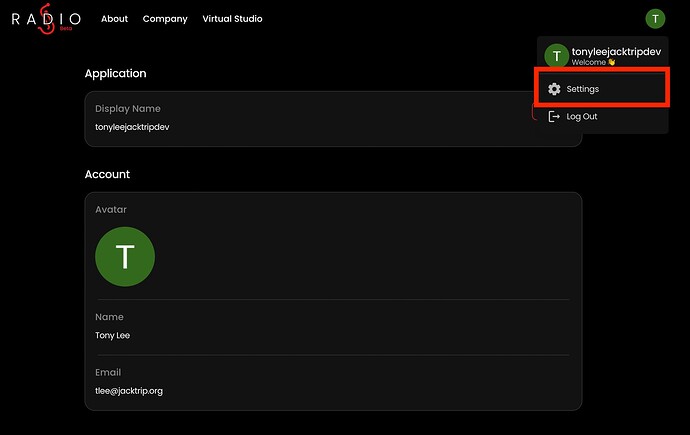
Task: Open the Company menu item
Action: [x=165, y=19]
